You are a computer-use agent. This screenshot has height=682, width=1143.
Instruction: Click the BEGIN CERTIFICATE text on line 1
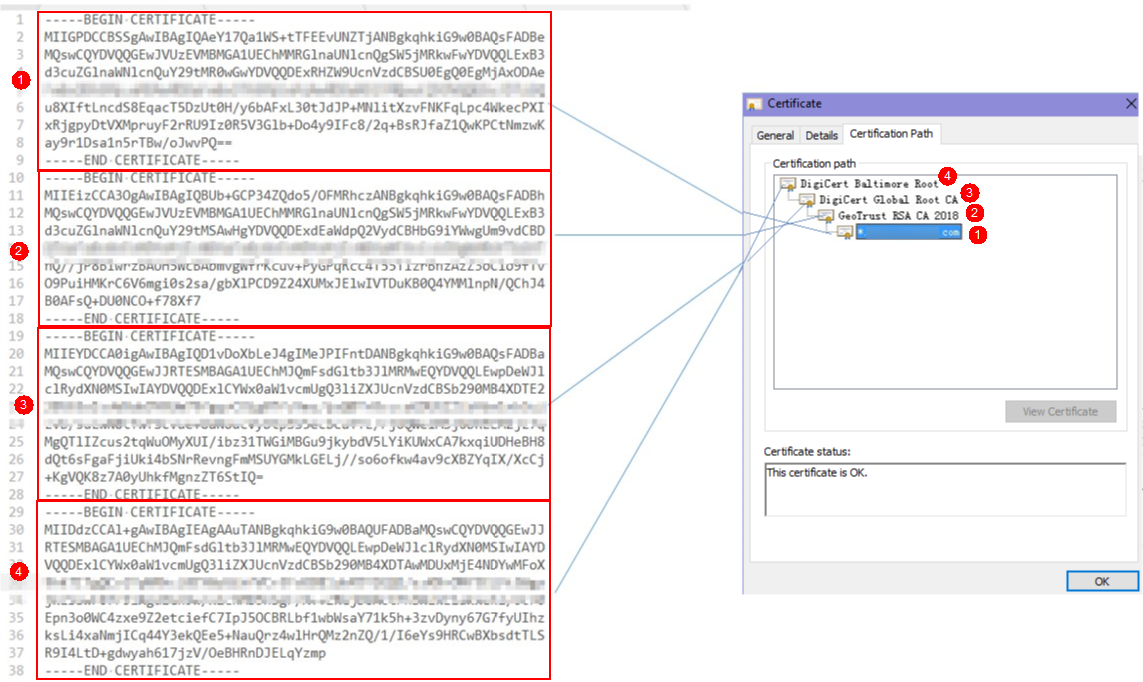pyautogui.click(x=149, y=20)
